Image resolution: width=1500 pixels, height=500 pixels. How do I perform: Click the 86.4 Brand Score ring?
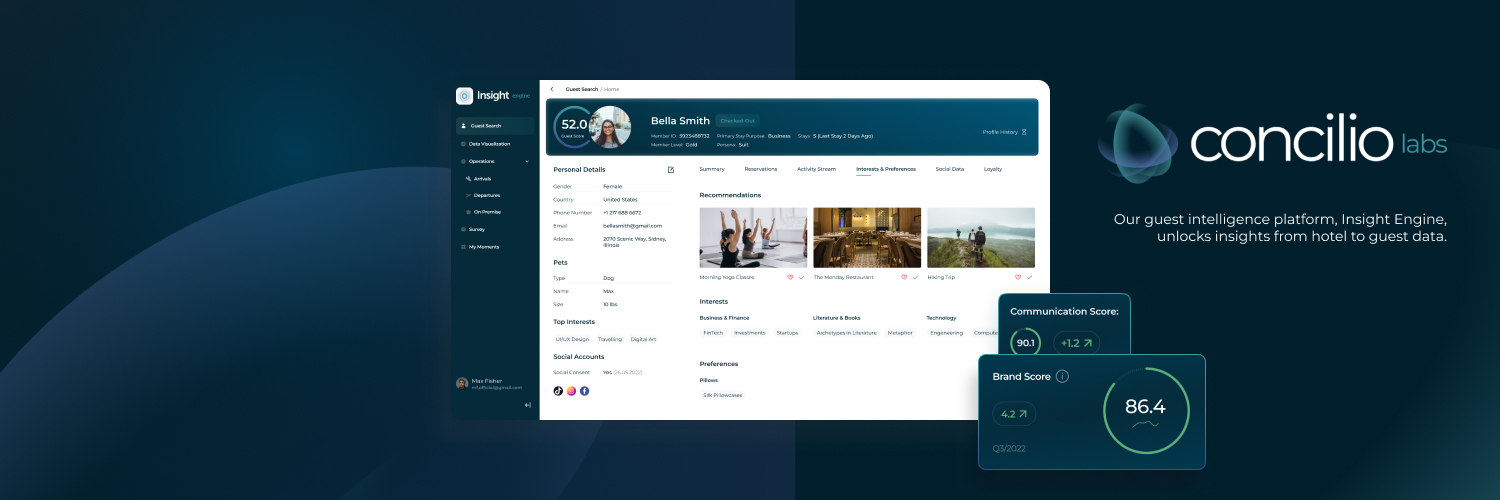(x=1145, y=409)
